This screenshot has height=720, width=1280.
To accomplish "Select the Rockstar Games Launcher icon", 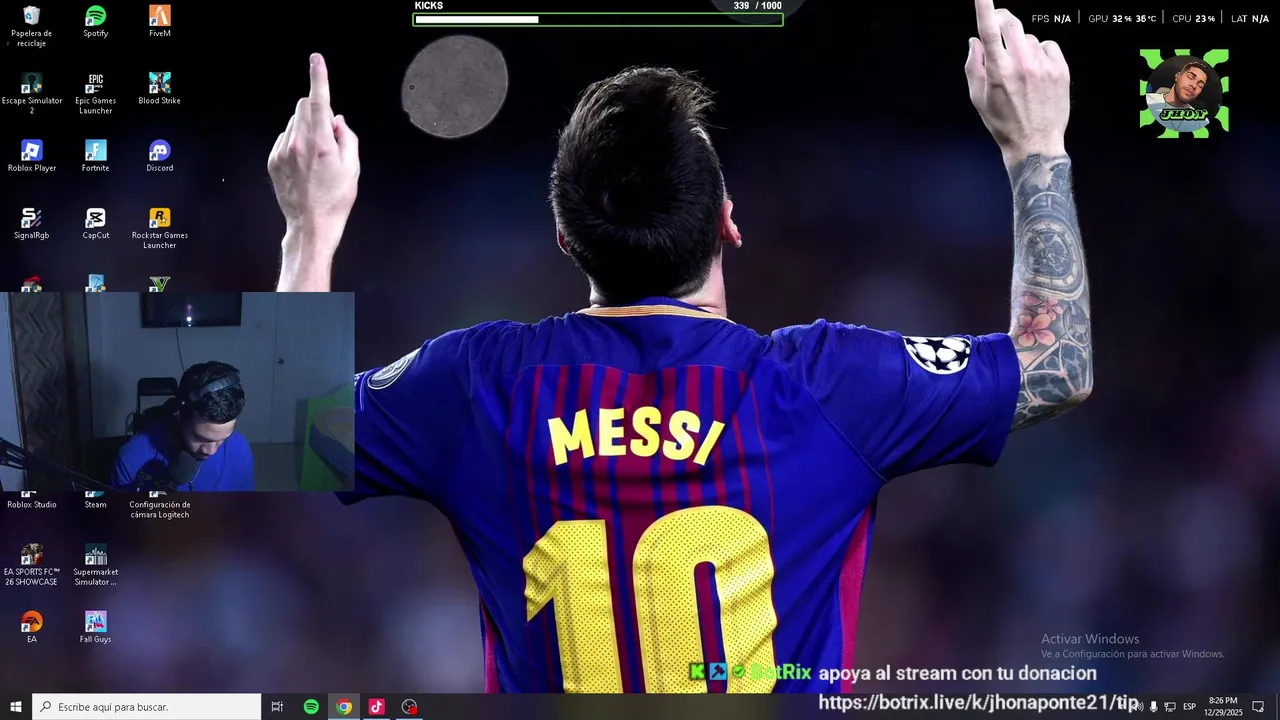I will (159, 228).
